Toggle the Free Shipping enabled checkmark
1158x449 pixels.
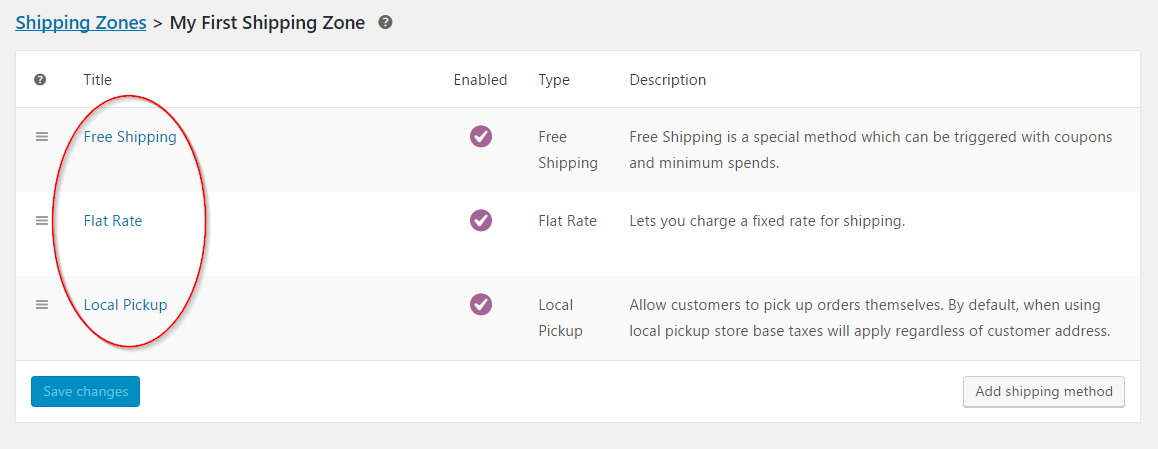[x=480, y=137]
